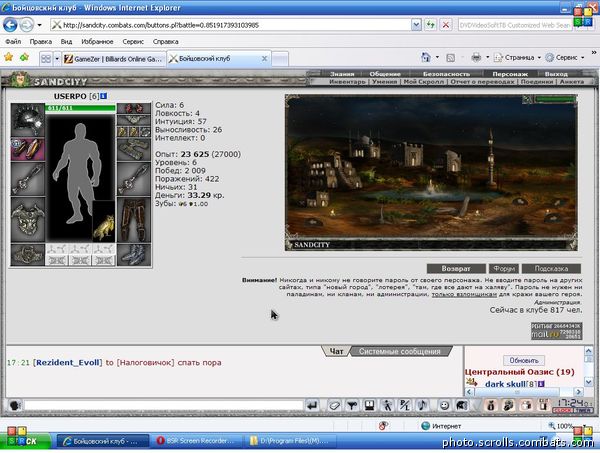Expand the address bar dropdown
Viewport: 600px width, 453px height.
pos(416,25)
